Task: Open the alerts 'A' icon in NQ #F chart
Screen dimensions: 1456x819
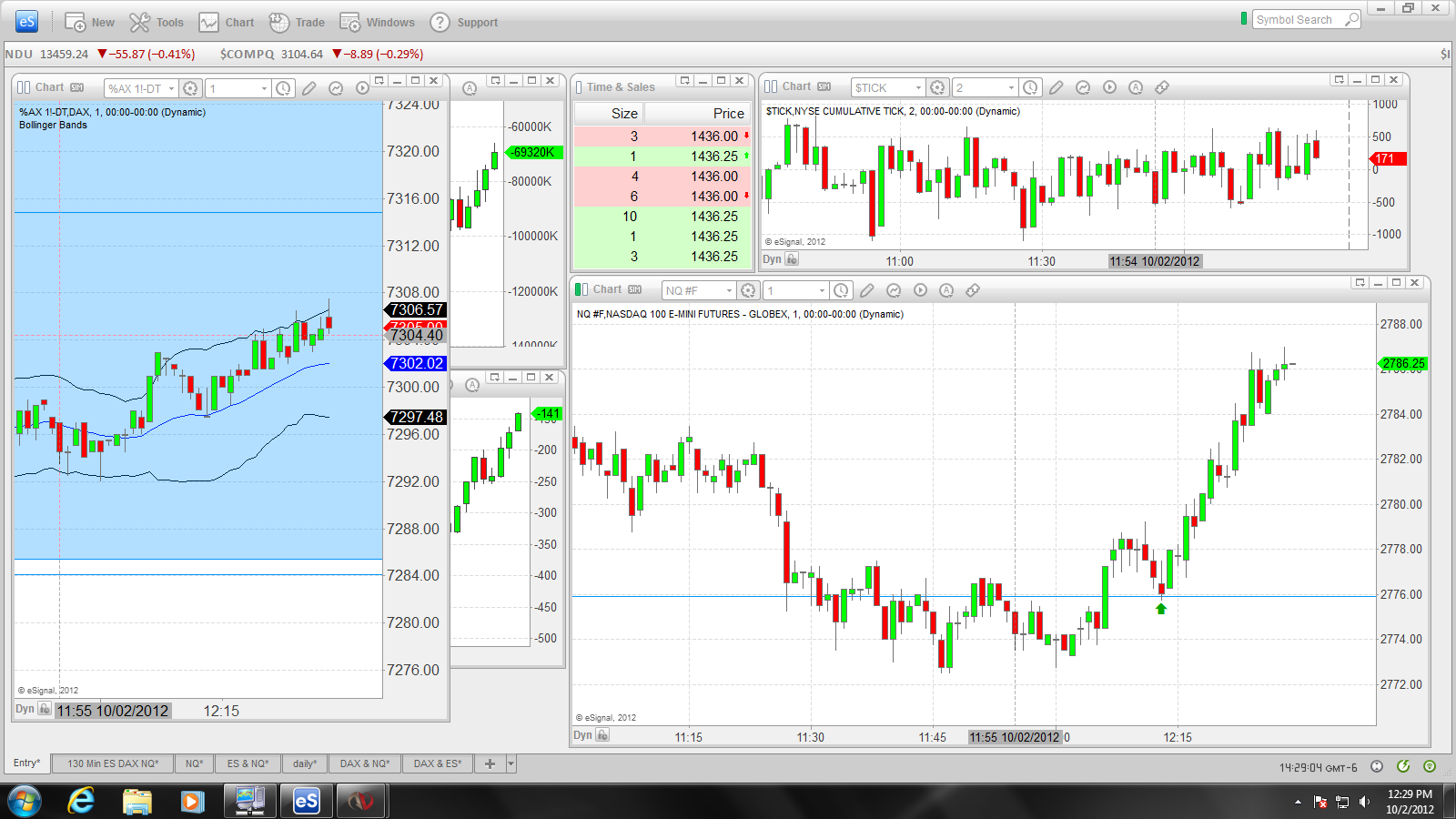Action: [x=946, y=290]
